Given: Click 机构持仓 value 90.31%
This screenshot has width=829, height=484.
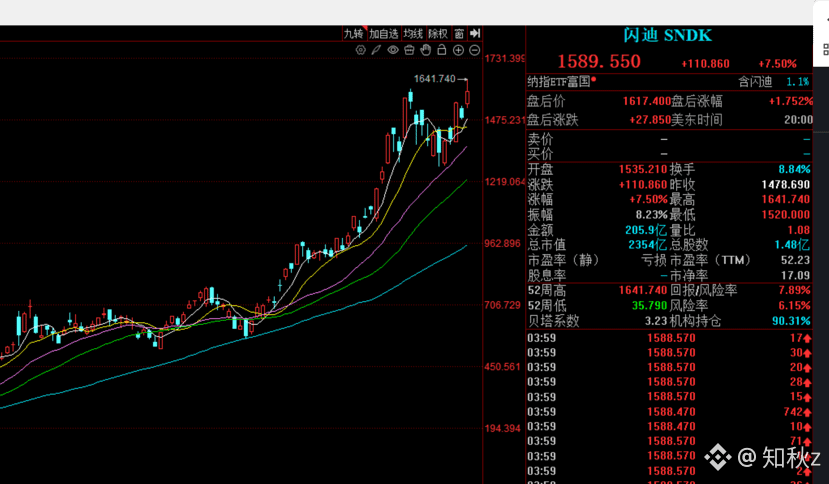Looking at the screenshot, I should pyautogui.click(x=791, y=321).
